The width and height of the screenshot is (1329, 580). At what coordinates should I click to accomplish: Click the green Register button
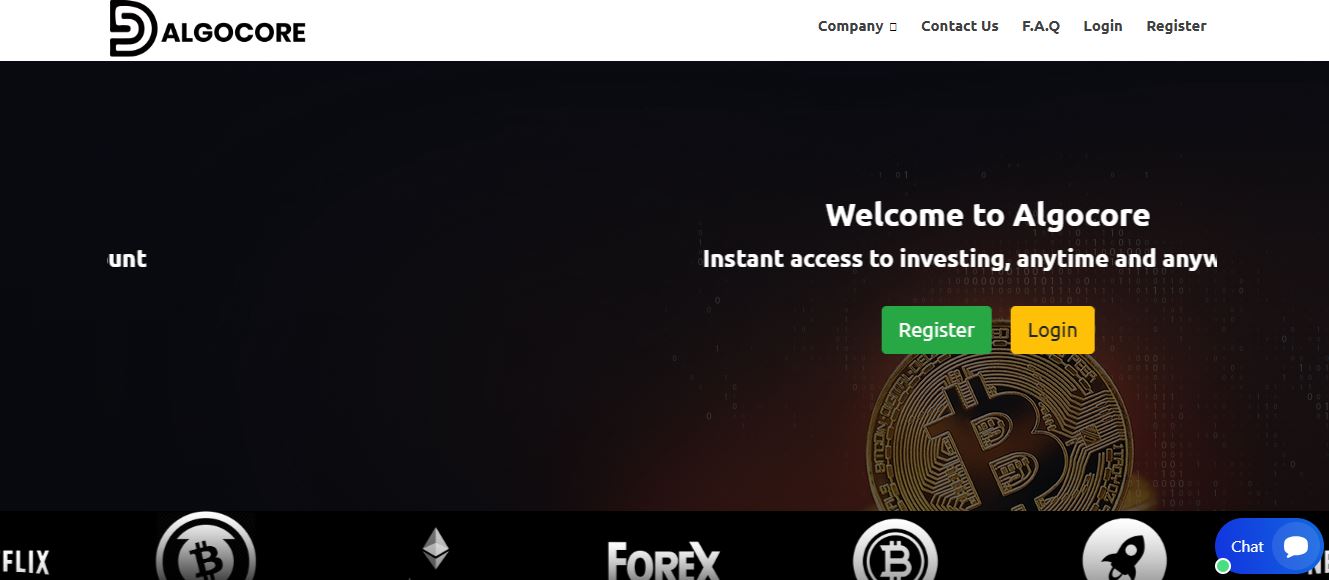click(936, 330)
